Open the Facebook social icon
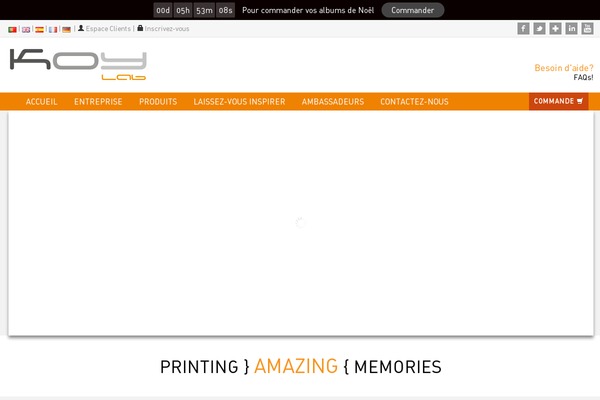 coord(523,28)
